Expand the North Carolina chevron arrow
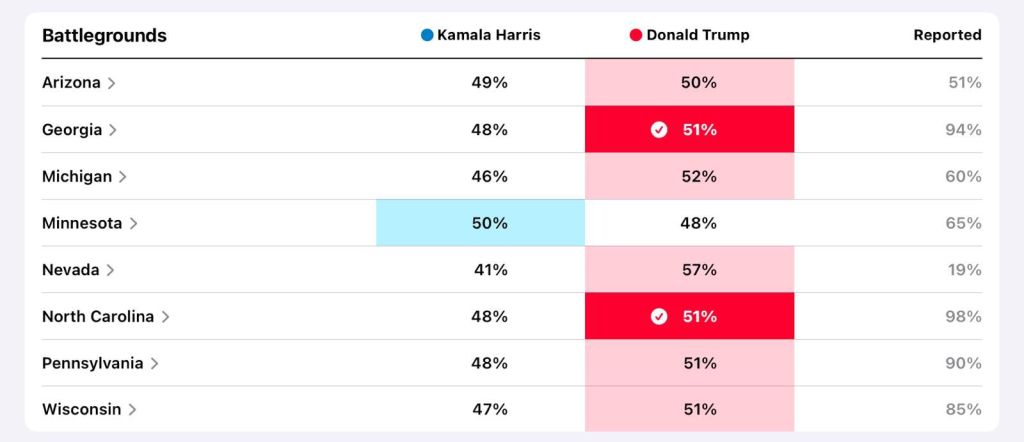This screenshot has height=442, width=1024. point(165,317)
